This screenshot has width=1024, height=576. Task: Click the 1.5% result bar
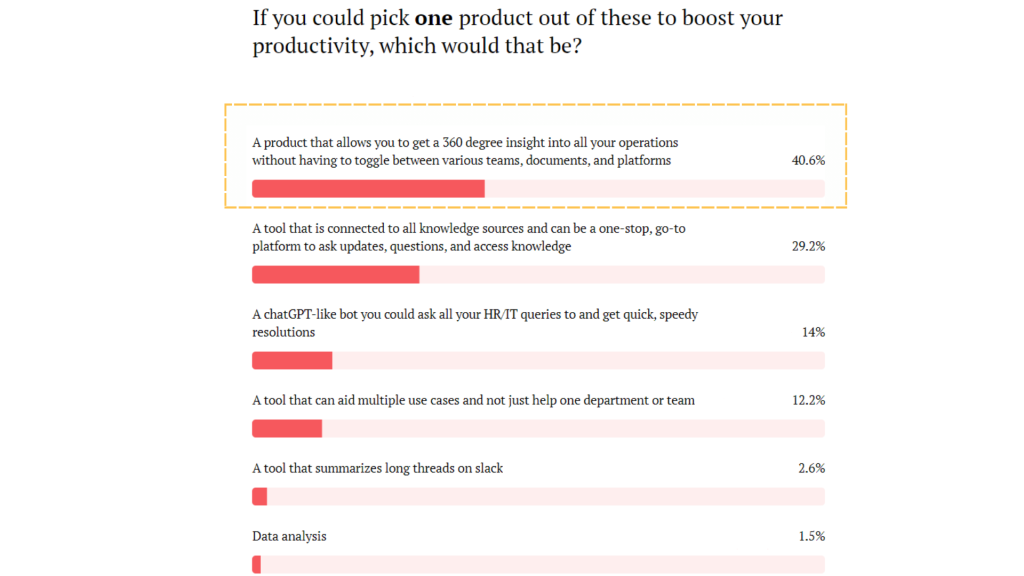tap(538, 565)
